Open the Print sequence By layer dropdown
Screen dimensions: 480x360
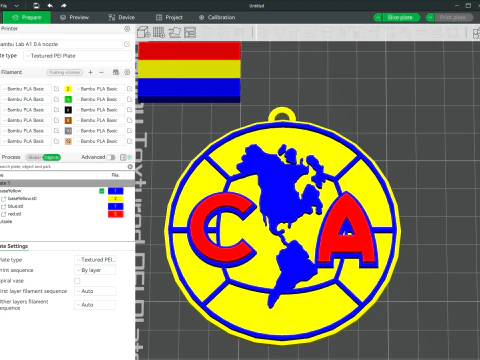coord(95,270)
